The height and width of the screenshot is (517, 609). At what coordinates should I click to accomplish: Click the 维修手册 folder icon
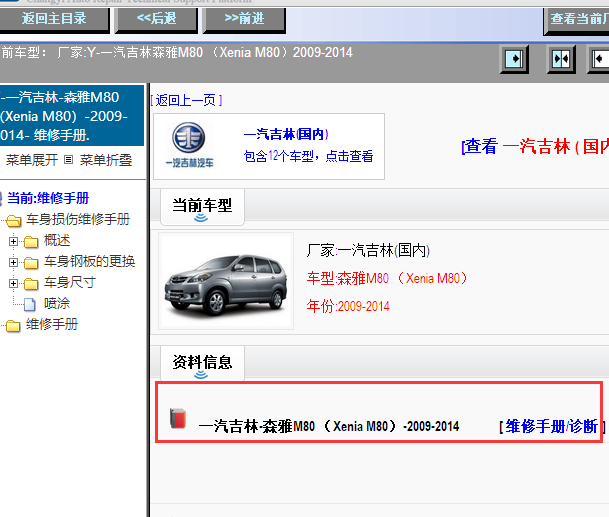[13, 326]
